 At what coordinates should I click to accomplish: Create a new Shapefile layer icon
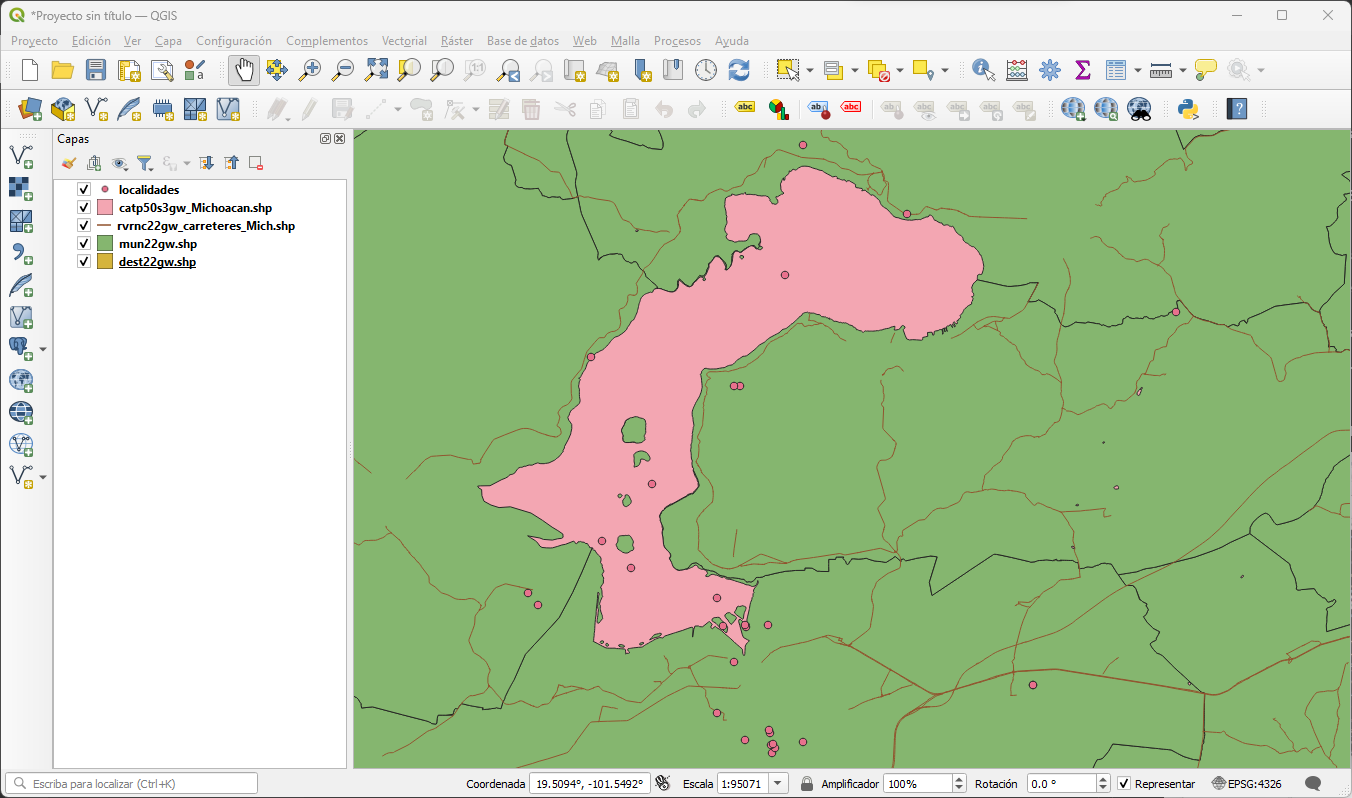click(96, 108)
